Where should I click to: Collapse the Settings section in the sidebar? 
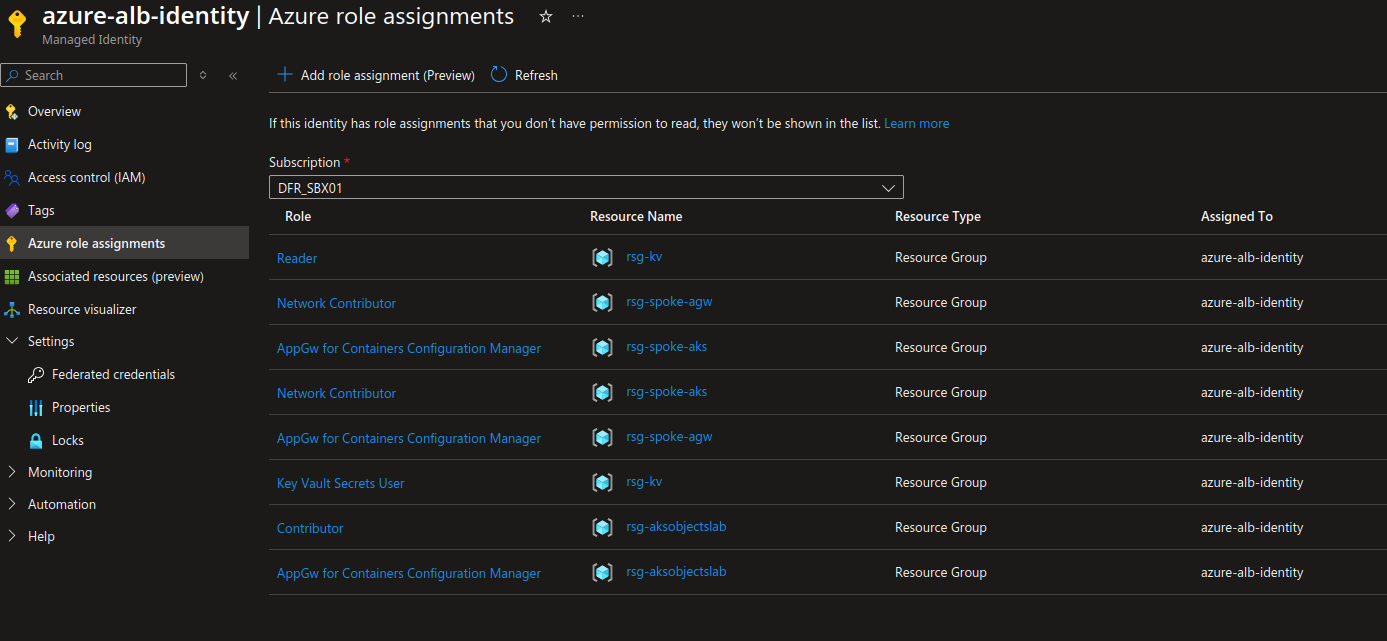pyautogui.click(x=12, y=341)
